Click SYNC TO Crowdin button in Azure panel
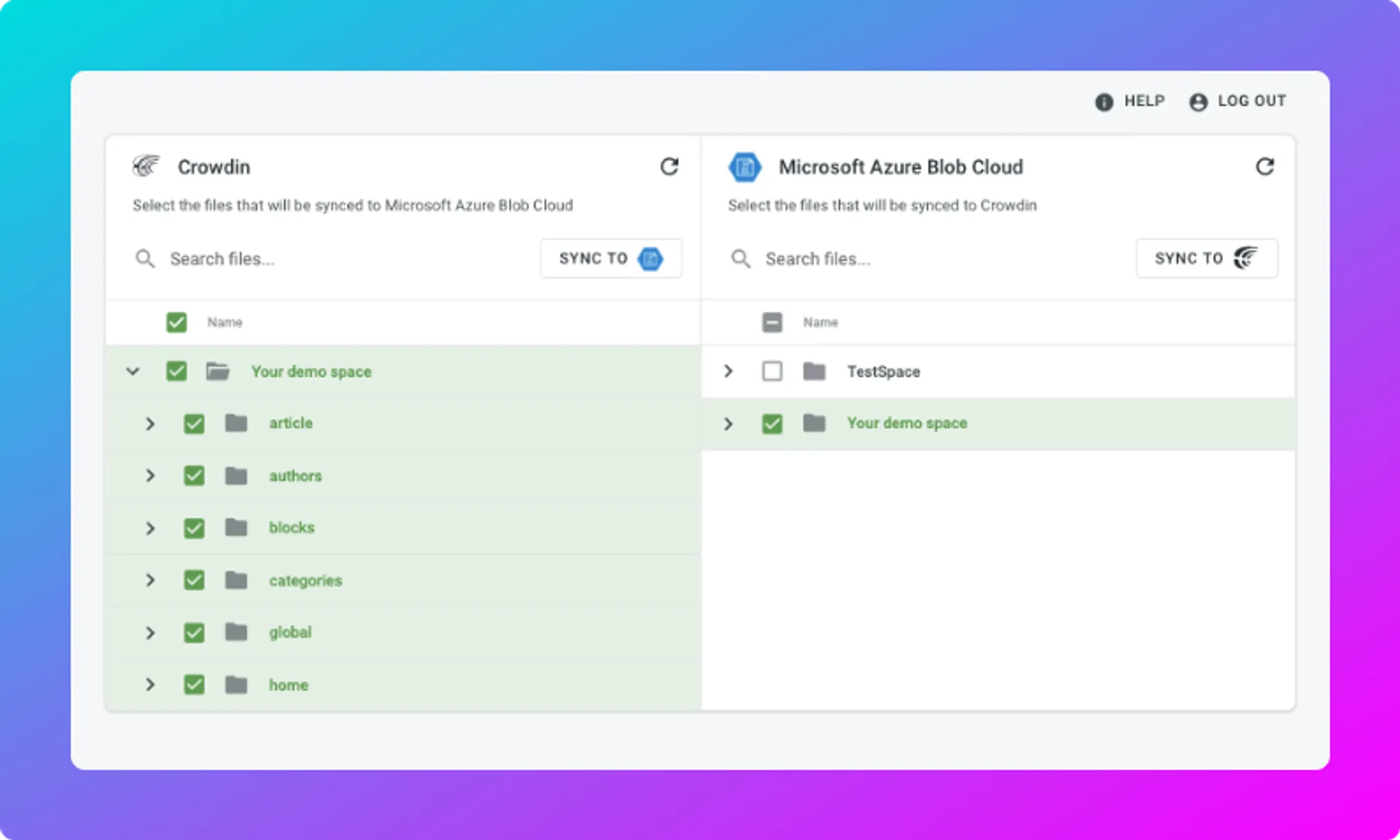Screen dimensions: 1400x840 (x=1207, y=258)
